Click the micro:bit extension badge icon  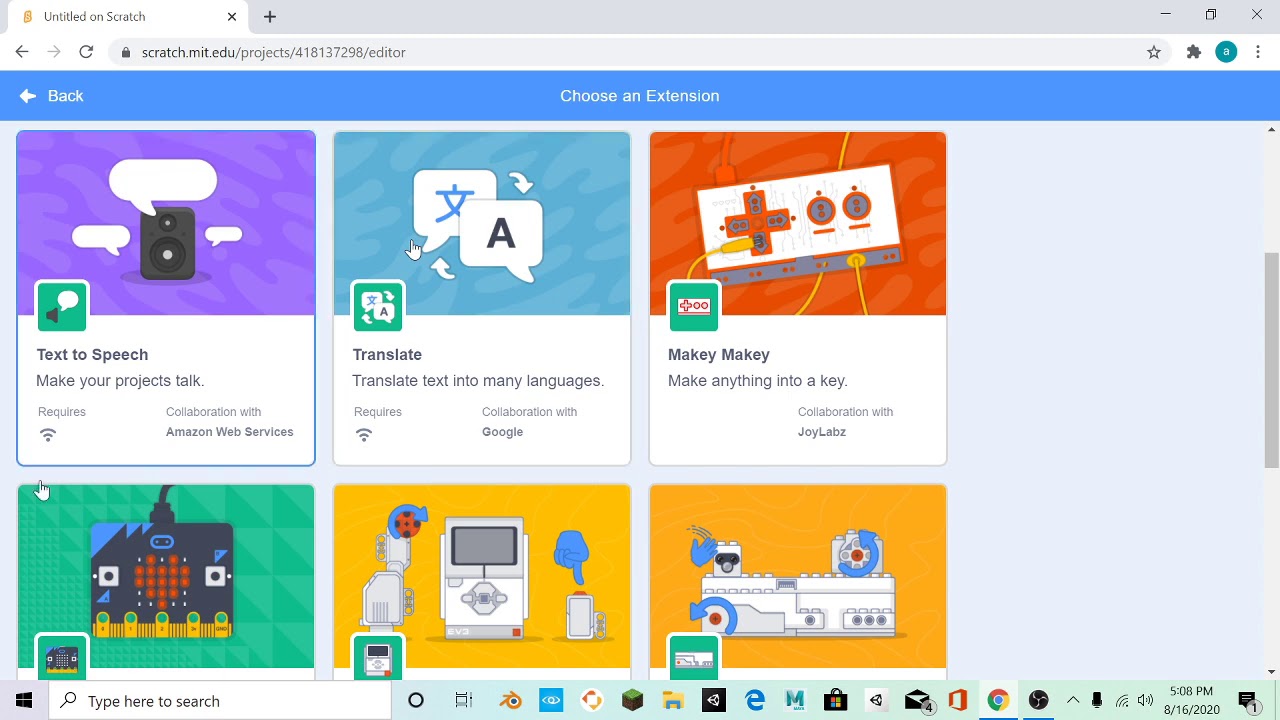[x=62, y=657]
